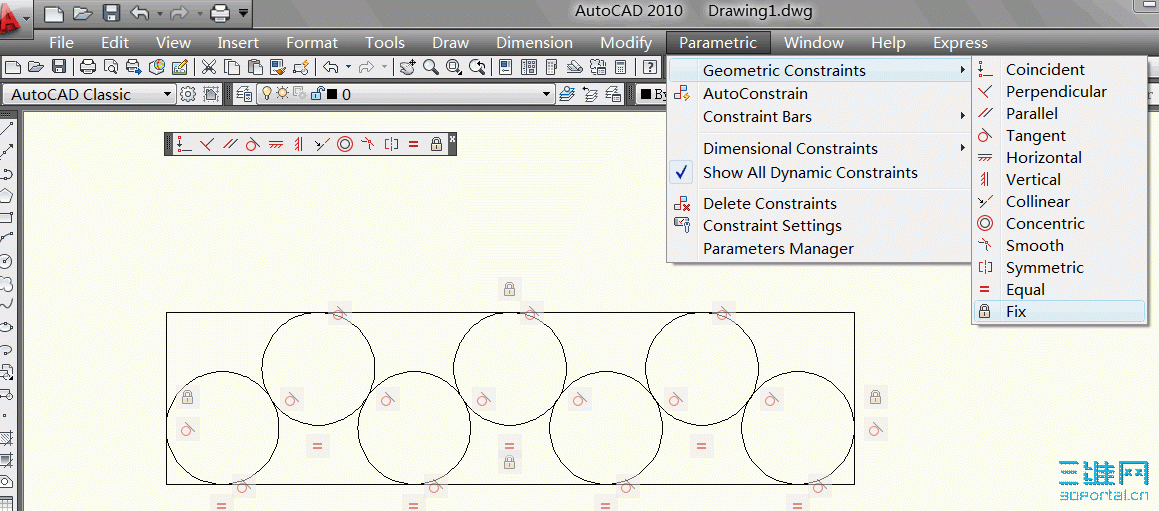The height and width of the screenshot is (511, 1159).
Task: Click Make Object's Layer Current icon
Action: click(x=568, y=94)
